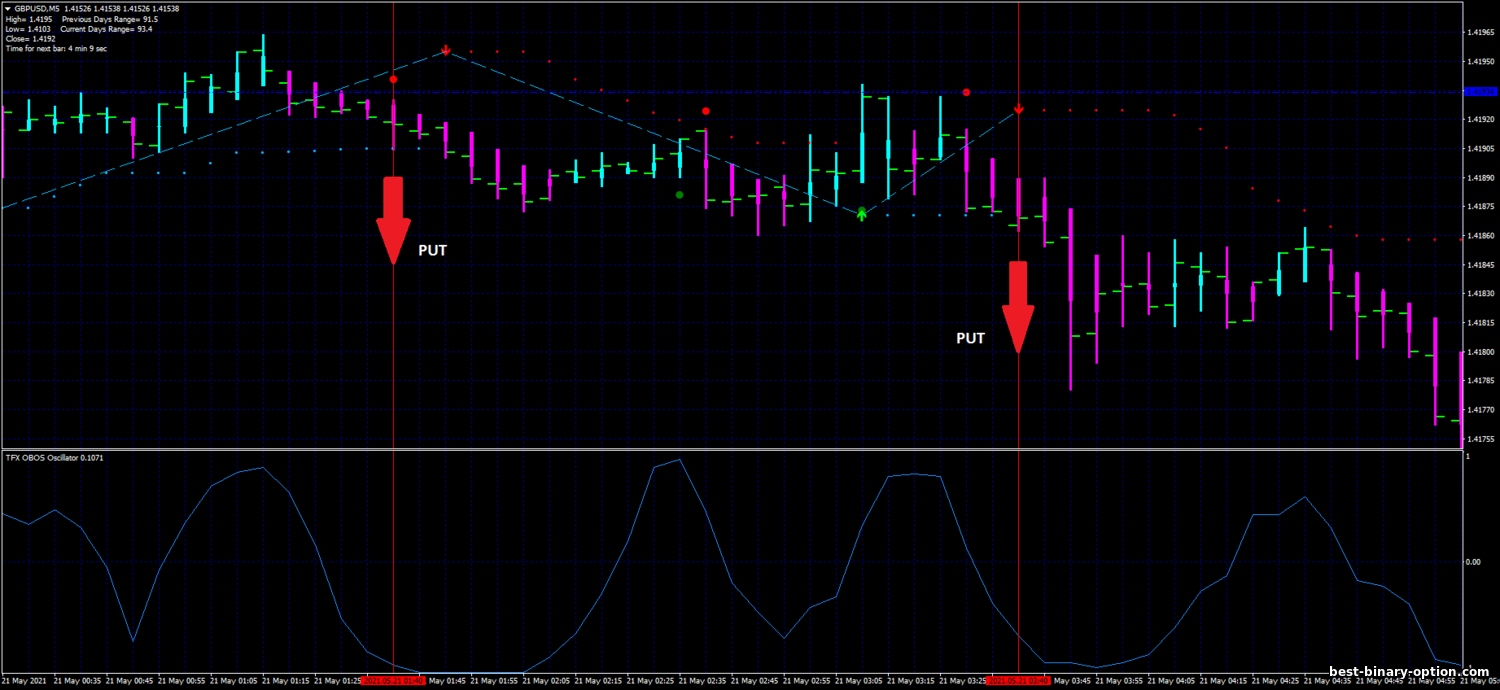Click the blue-highlighted current price label

tap(1480, 92)
